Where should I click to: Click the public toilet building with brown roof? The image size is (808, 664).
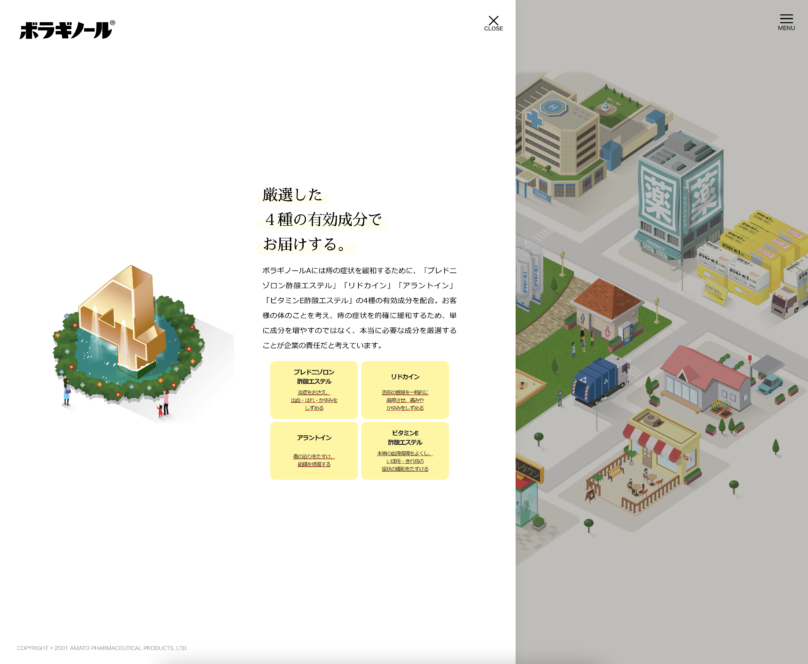tap(608, 314)
